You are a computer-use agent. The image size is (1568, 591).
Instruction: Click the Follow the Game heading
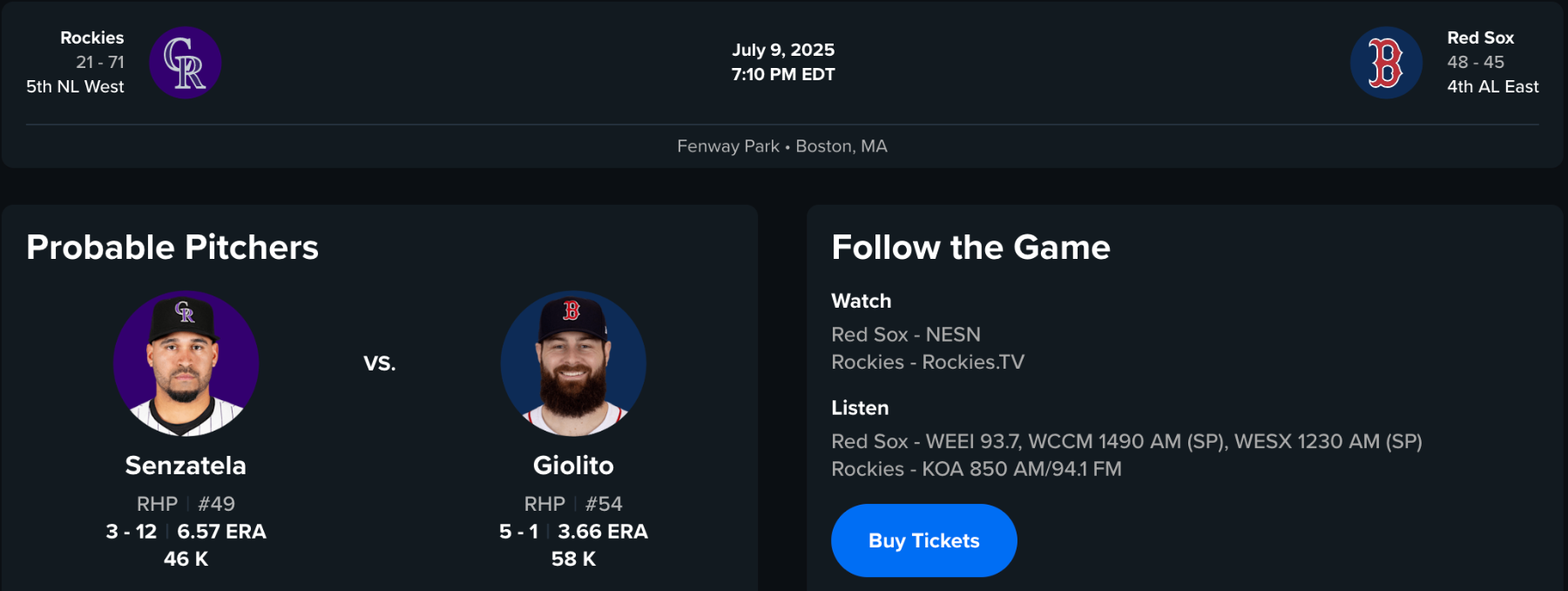pyautogui.click(x=970, y=248)
